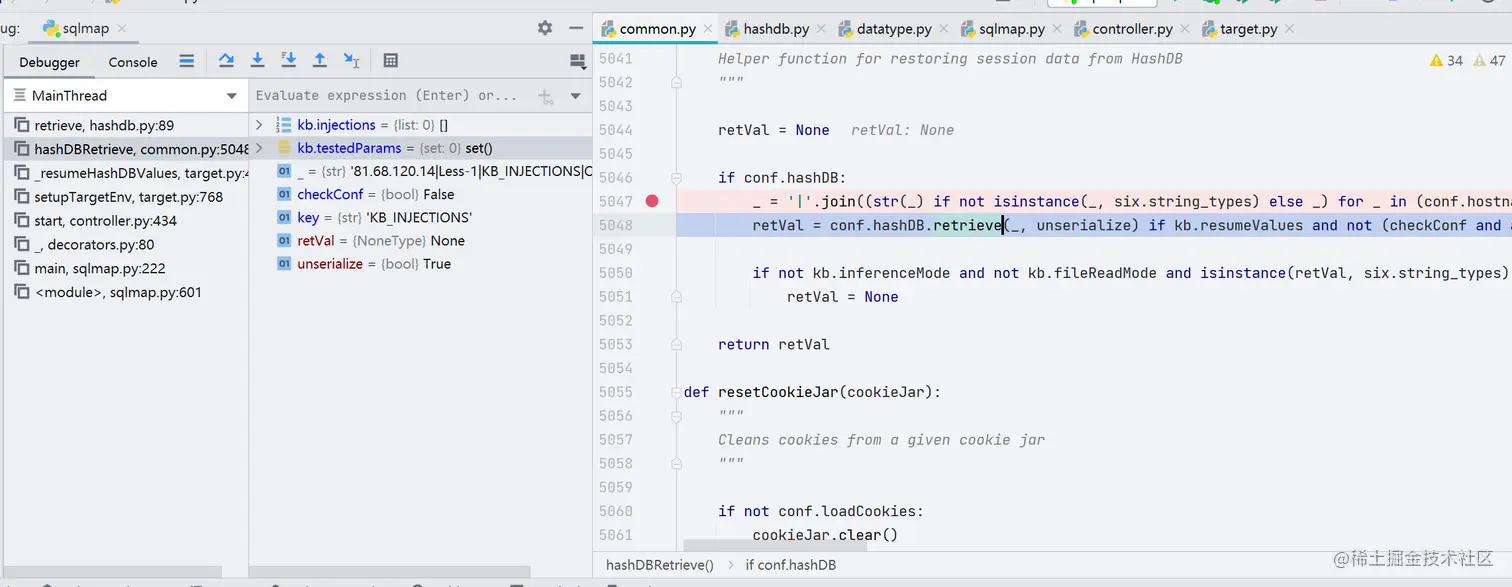The image size is (1512, 587).
Task: Close the common.py tab
Action: pos(707,30)
